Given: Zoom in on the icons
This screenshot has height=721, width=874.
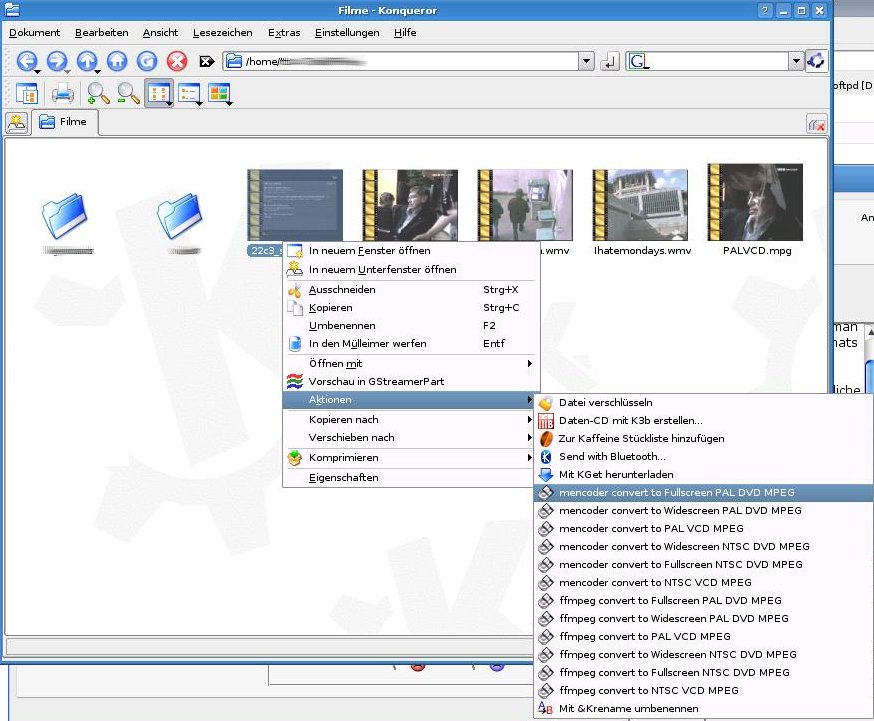Looking at the screenshot, I should (98, 94).
